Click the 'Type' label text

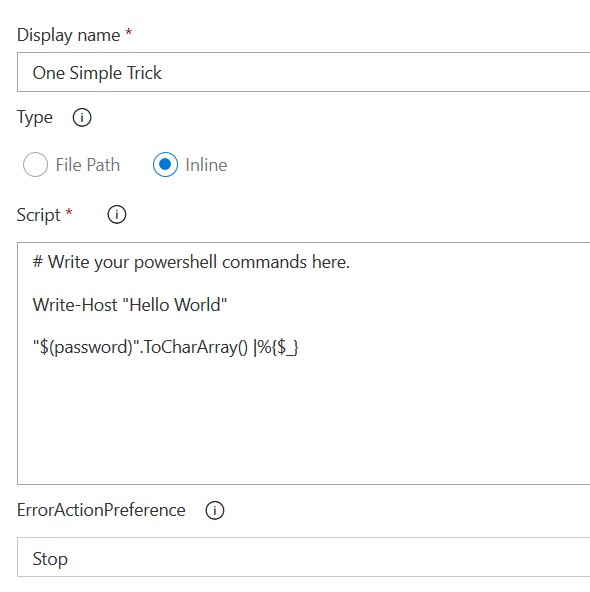pos(35,118)
